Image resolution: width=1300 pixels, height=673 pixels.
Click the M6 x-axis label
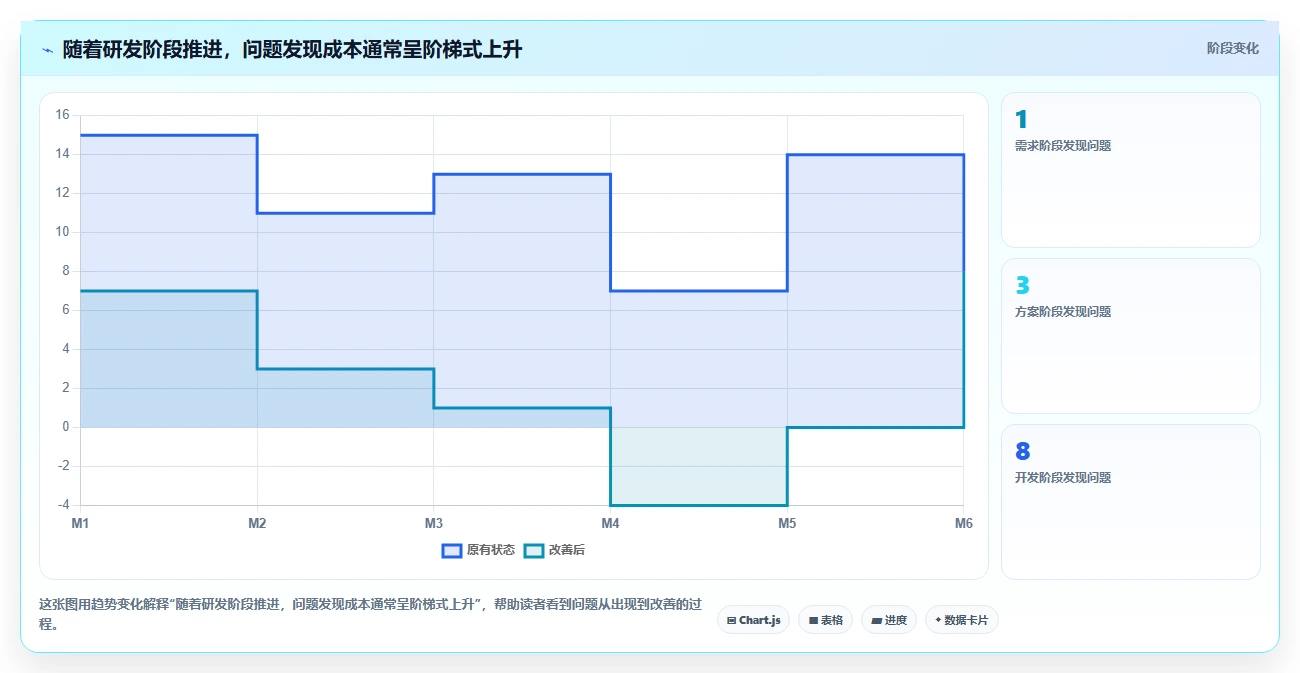coord(963,523)
